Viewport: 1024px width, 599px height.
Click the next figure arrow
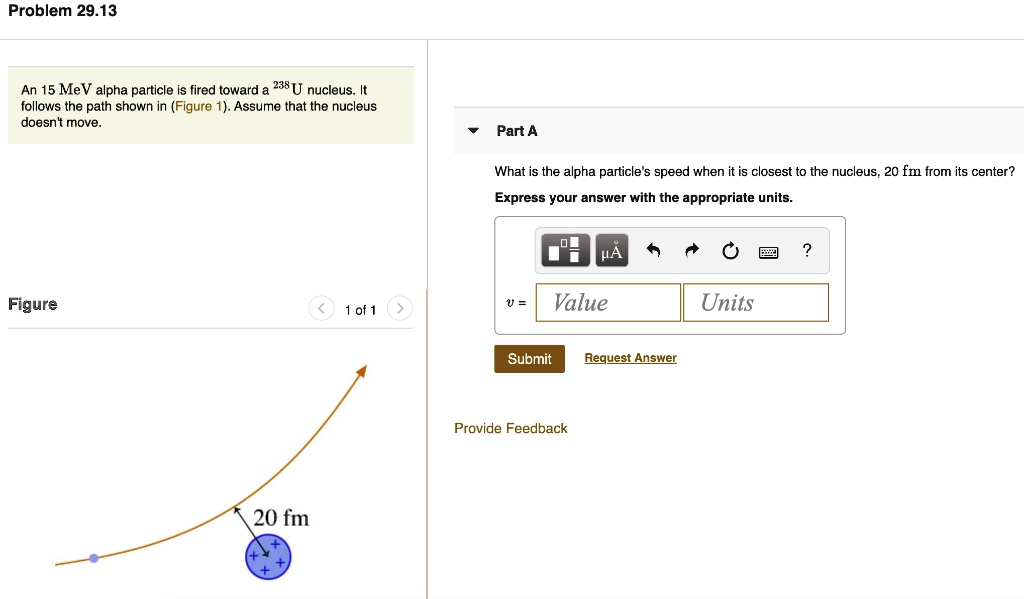click(399, 309)
